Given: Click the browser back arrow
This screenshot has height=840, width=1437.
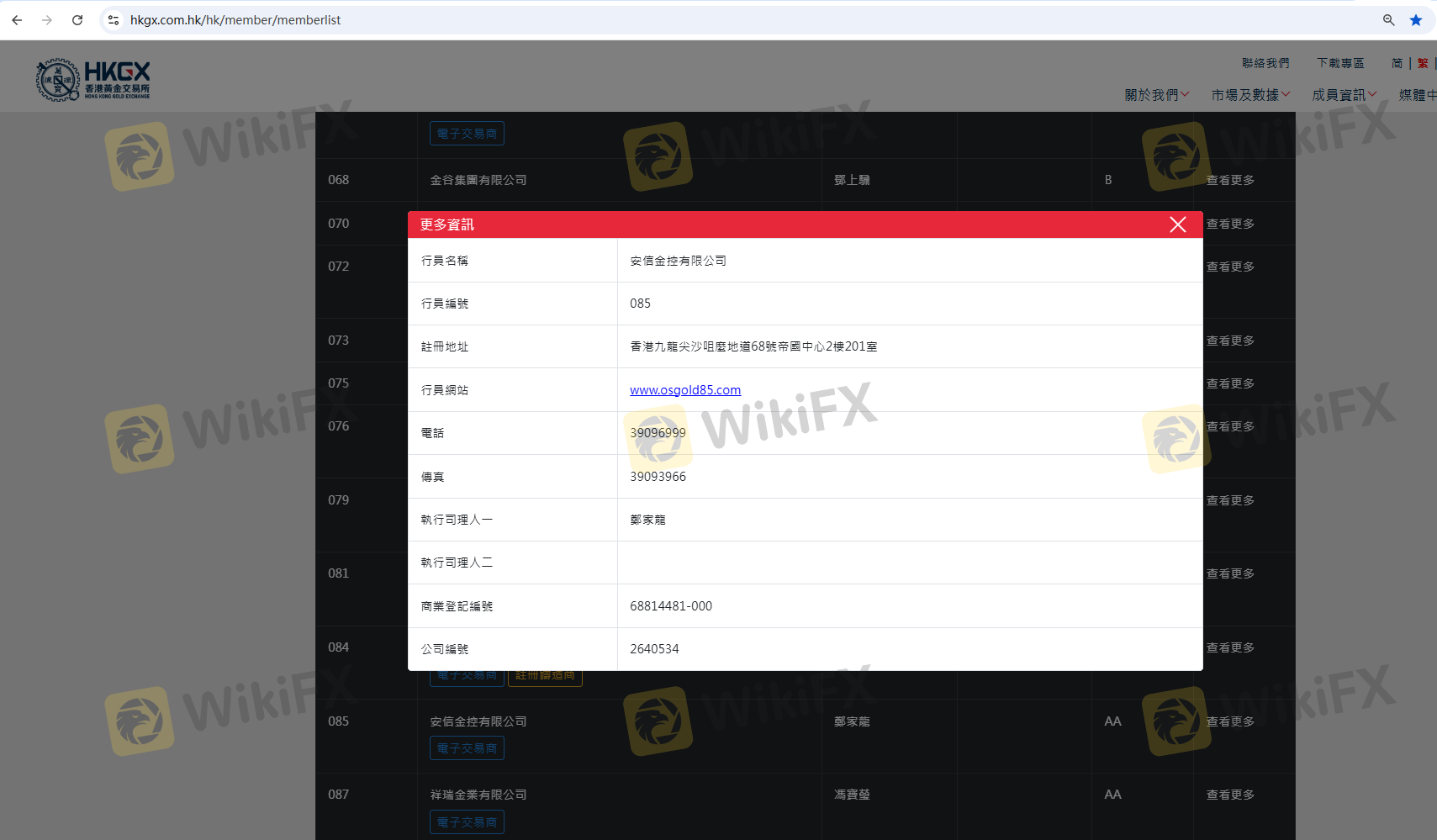Looking at the screenshot, I should 17,20.
